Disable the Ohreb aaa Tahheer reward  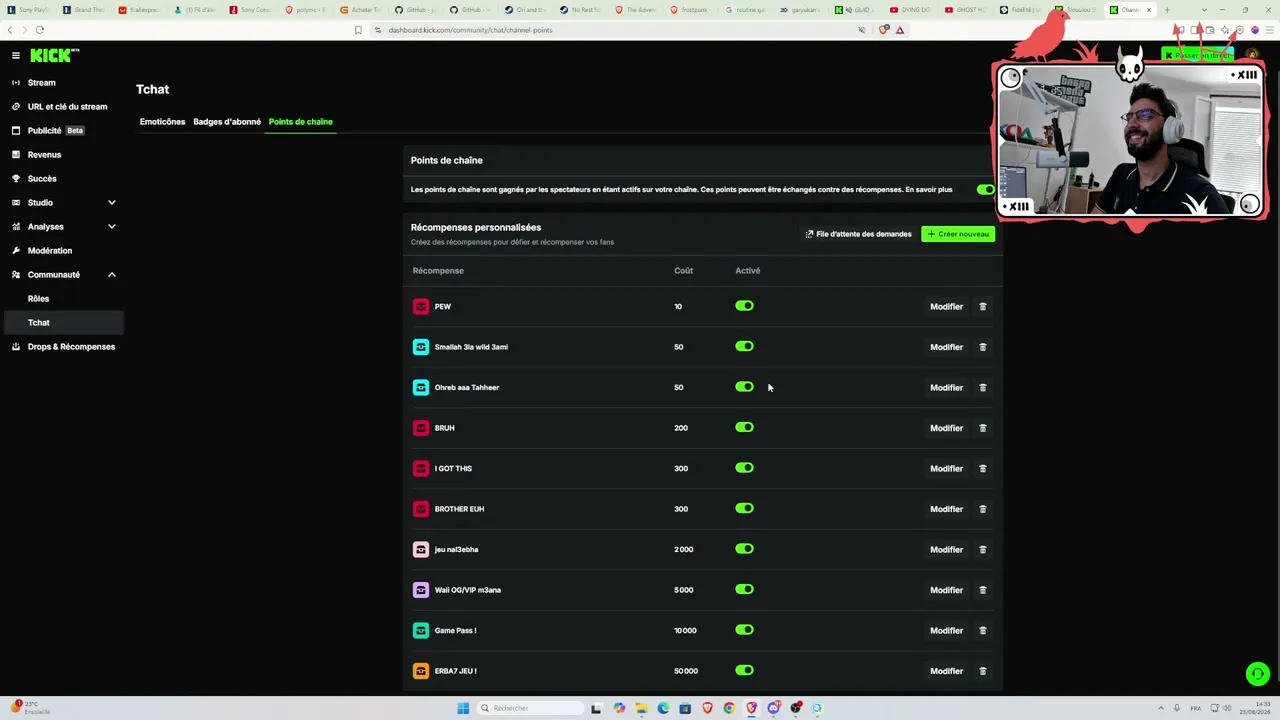click(x=744, y=387)
